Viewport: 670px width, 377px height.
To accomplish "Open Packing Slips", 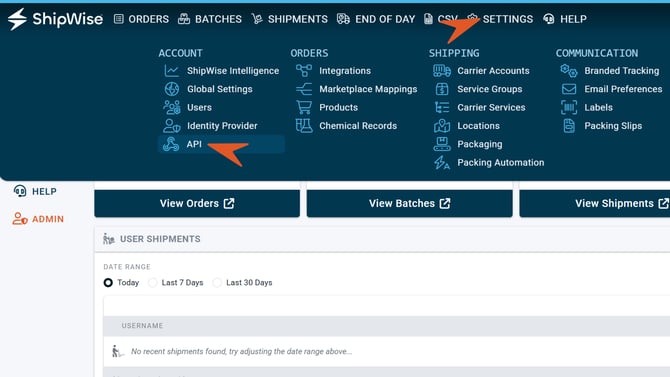I will [613, 126].
